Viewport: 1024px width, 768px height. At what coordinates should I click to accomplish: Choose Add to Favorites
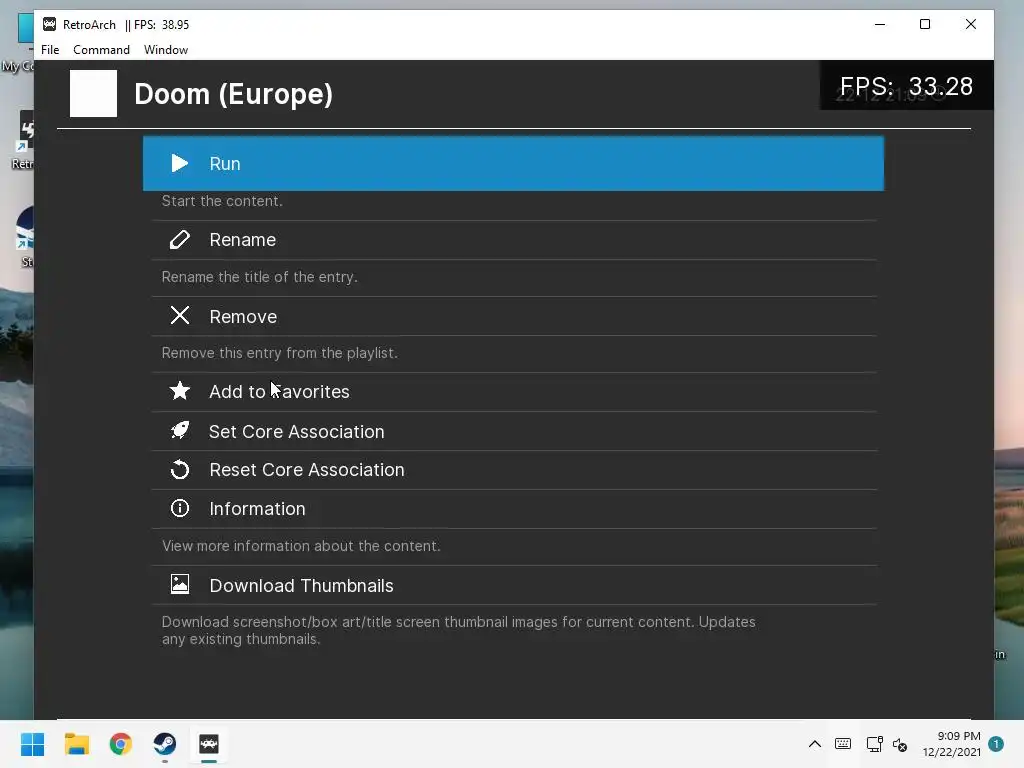(x=513, y=392)
